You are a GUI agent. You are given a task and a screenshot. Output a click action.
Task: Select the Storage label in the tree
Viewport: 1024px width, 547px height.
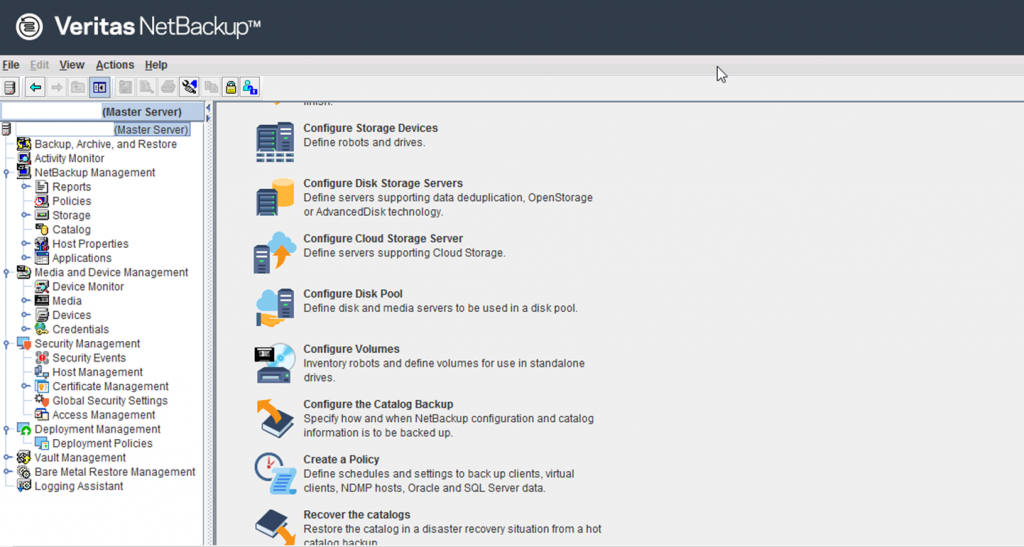point(71,215)
